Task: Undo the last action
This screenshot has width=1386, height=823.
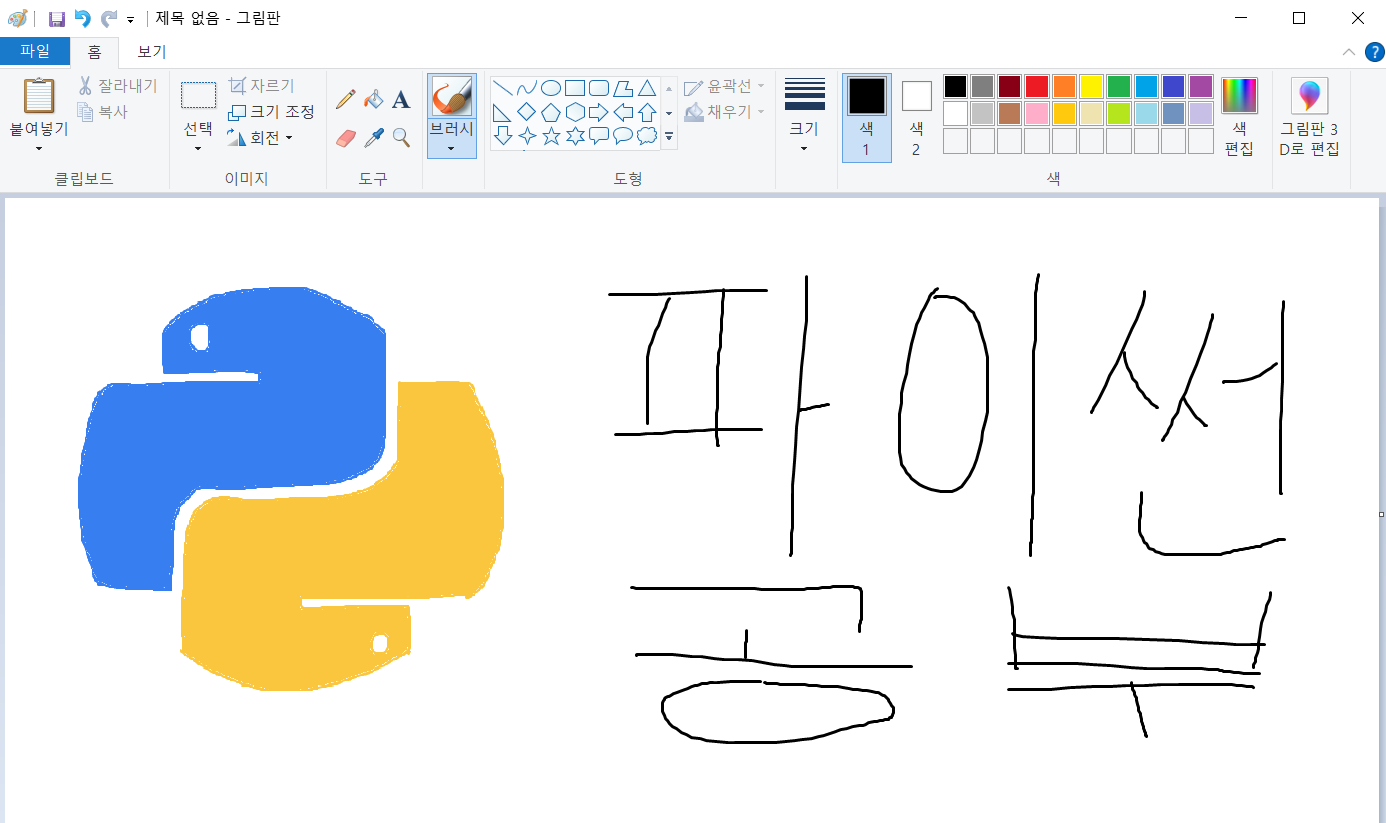Action: (83, 18)
